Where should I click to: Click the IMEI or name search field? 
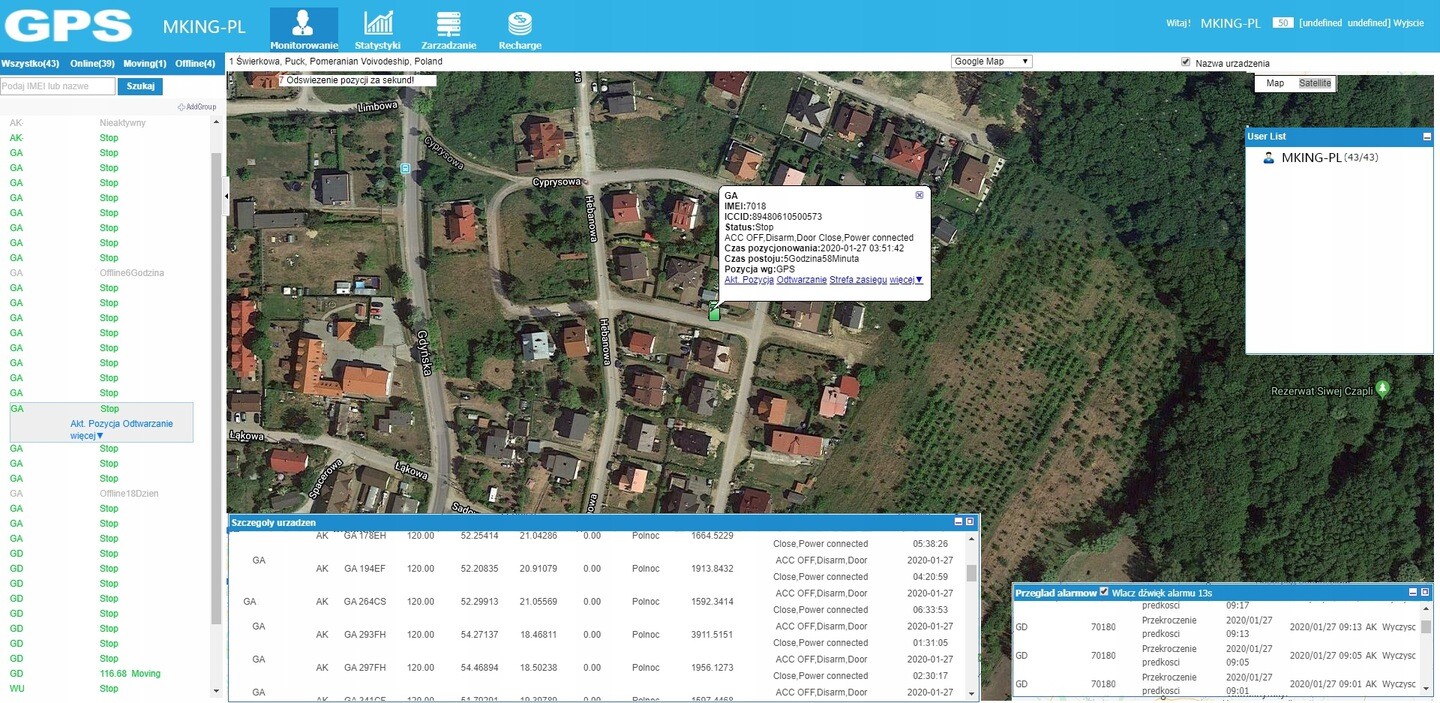58,86
